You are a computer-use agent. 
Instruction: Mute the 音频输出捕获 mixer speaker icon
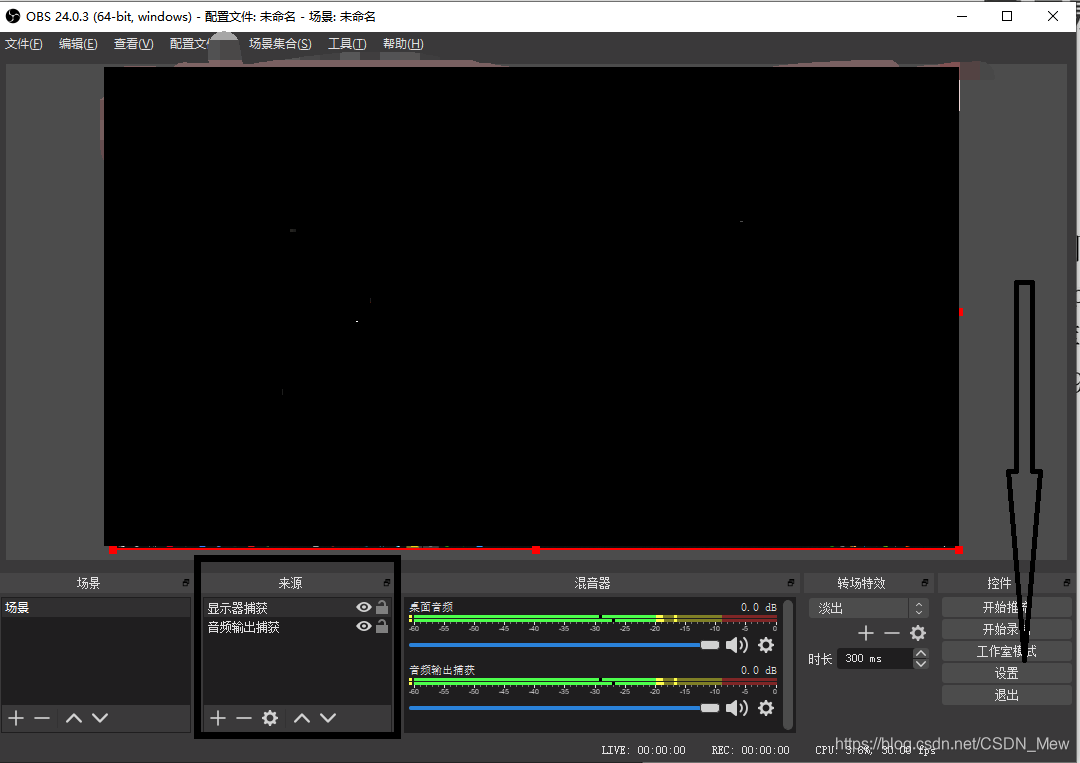click(x=737, y=708)
